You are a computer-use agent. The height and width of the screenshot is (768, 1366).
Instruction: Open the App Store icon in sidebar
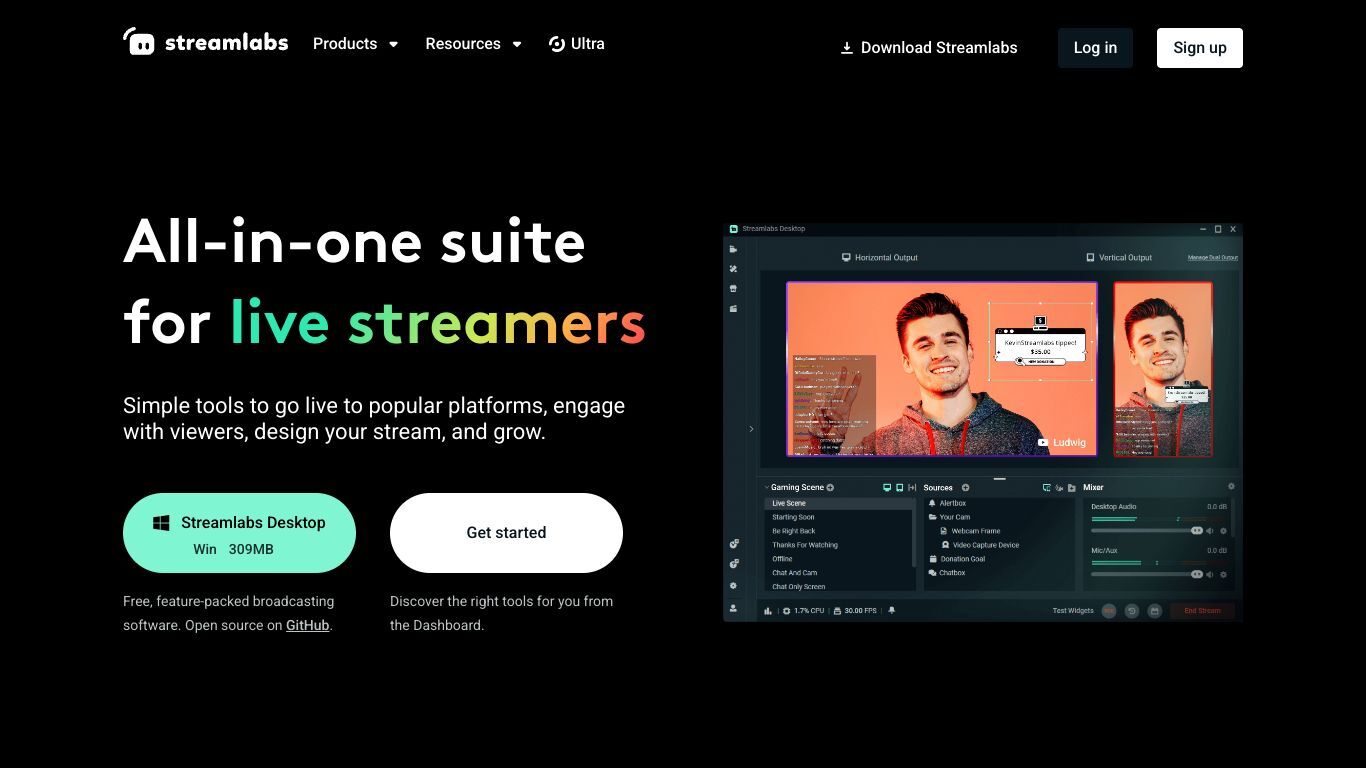734,289
